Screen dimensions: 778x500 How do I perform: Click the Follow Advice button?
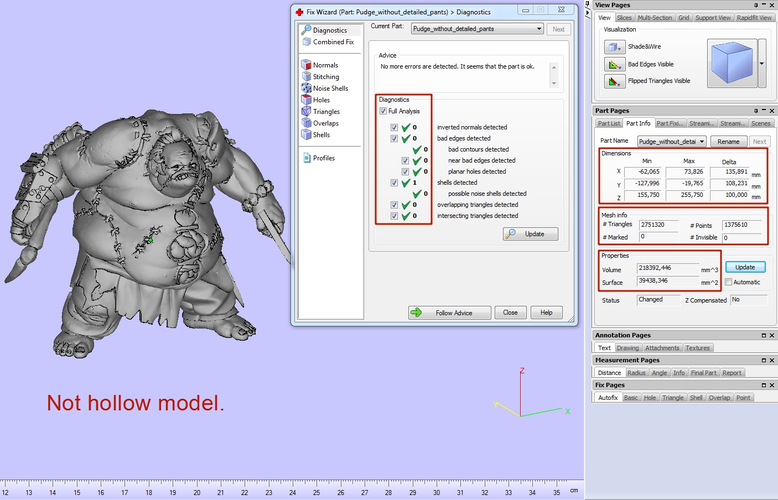point(450,313)
